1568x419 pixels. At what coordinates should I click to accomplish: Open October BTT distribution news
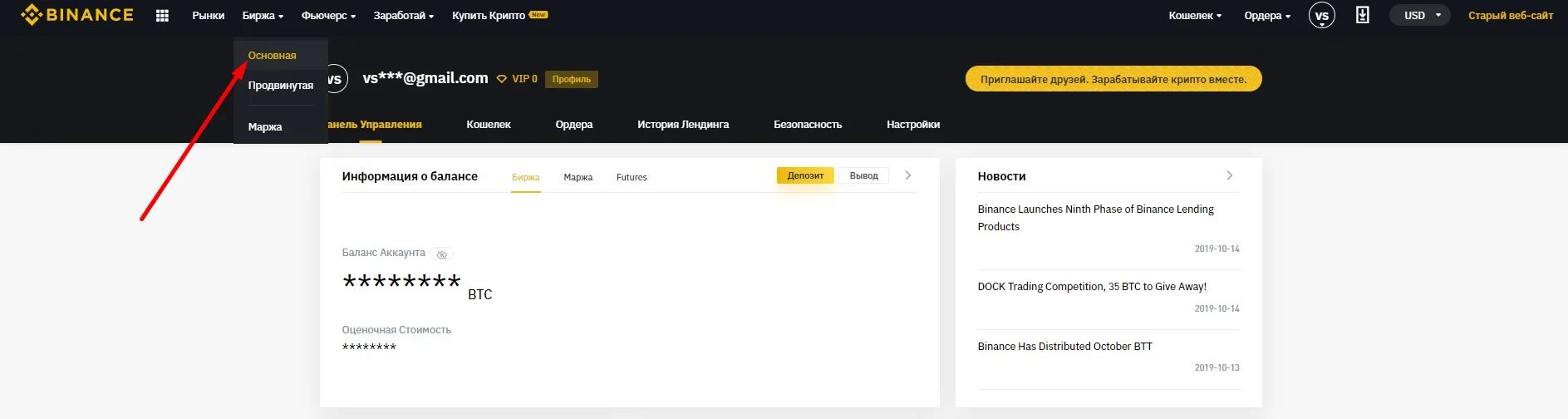click(x=1065, y=347)
